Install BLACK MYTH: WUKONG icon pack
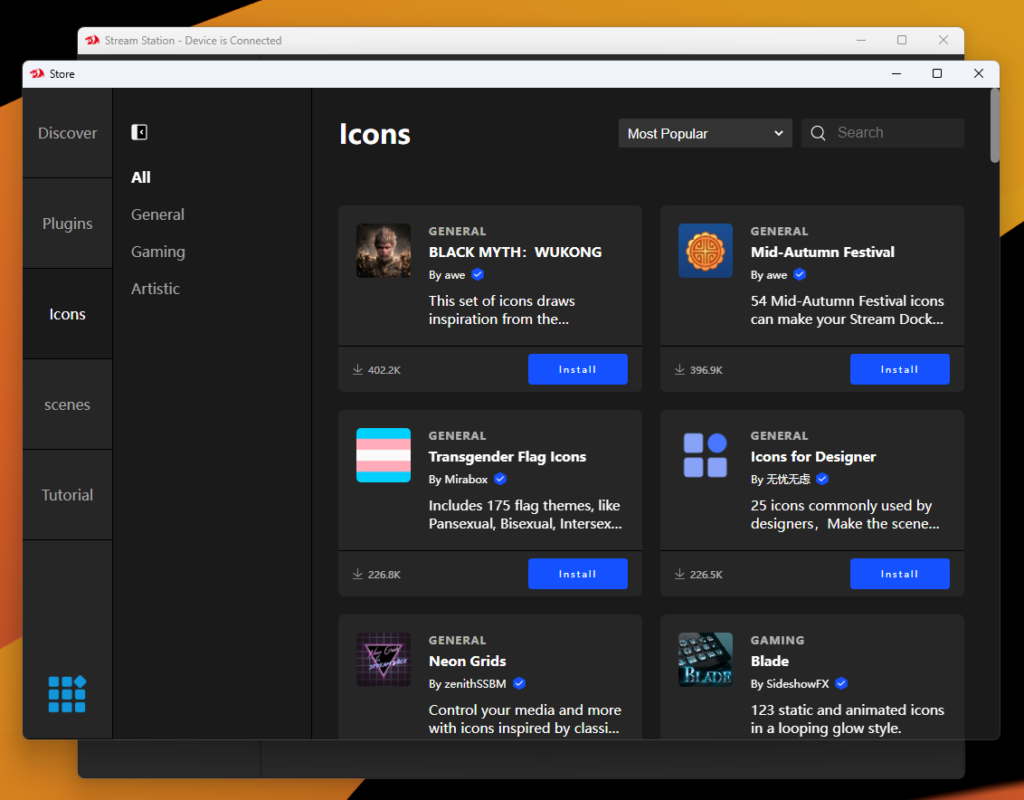 click(x=578, y=370)
